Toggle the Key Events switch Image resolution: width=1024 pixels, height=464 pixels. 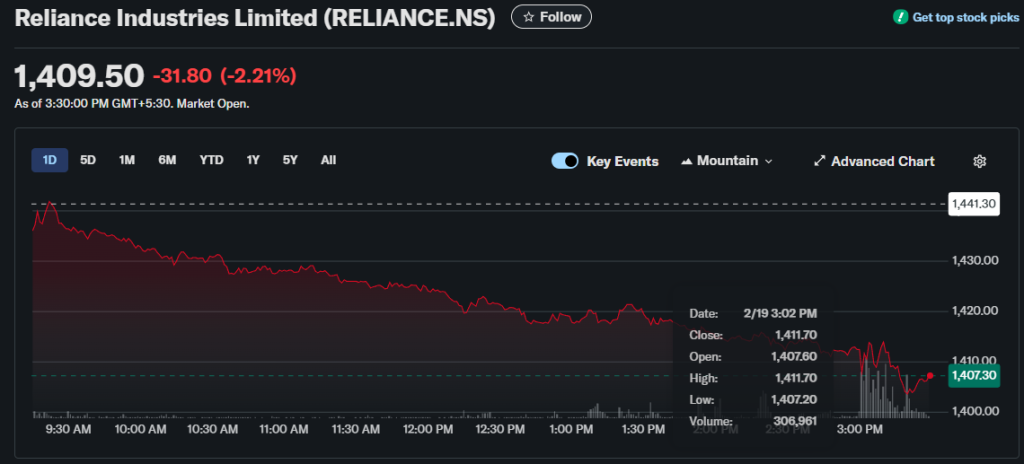[565, 161]
